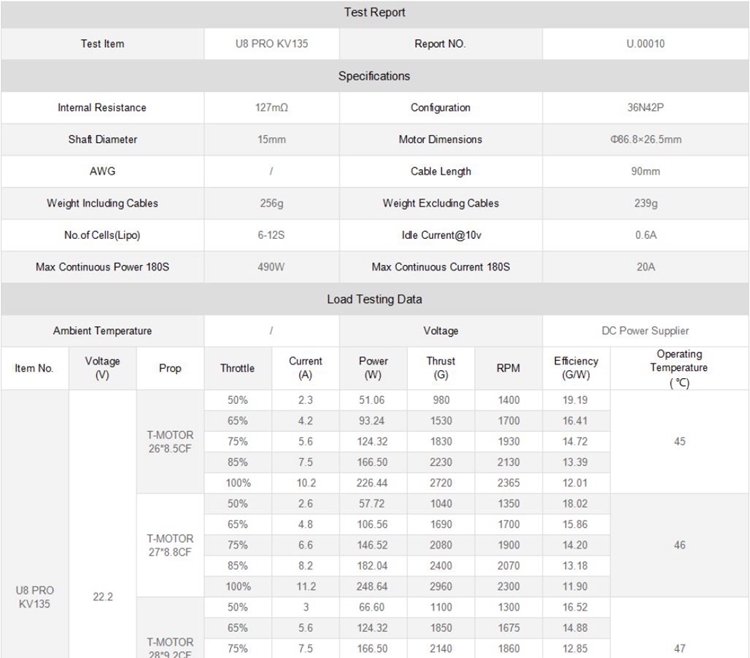Click Configuration value "36N42P"
Screen dimensions: 750x658
[645, 108]
